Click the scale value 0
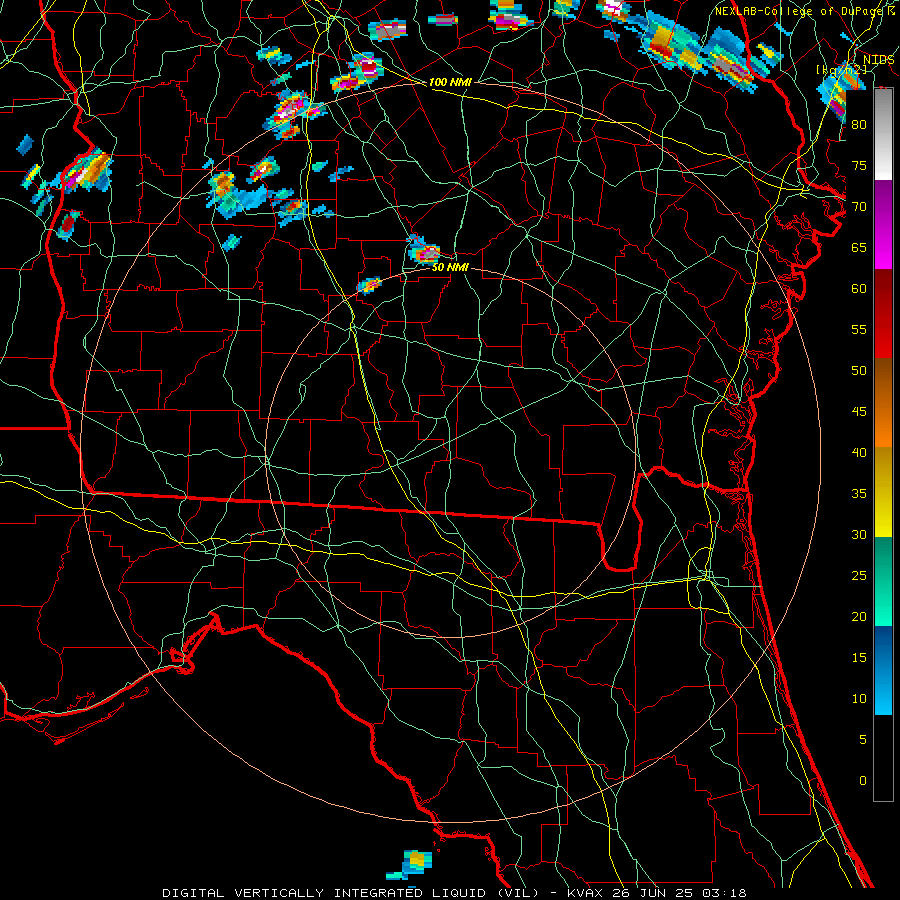Image resolution: width=900 pixels, height=900 pixels. [863, 781]
